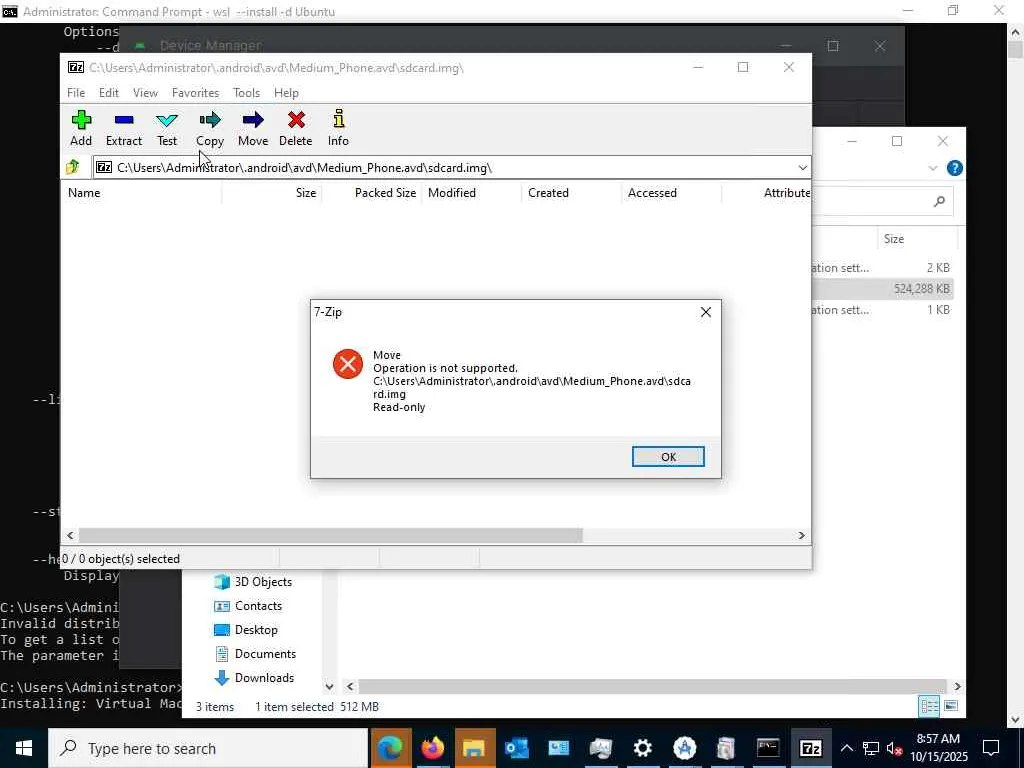Image resolution: width=1024 pixels, height=768 pixels.
Task: Click the taskbar search box
Action: (208, 748)
